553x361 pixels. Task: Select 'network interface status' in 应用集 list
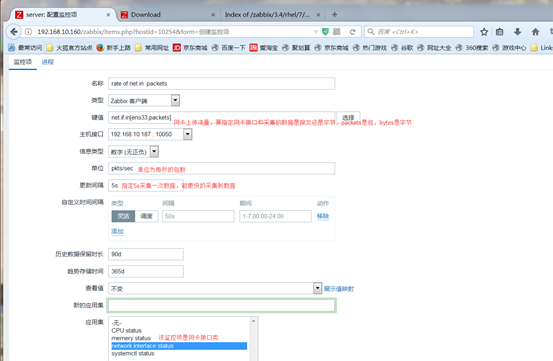pyautogui.click(x=179, y=346)
